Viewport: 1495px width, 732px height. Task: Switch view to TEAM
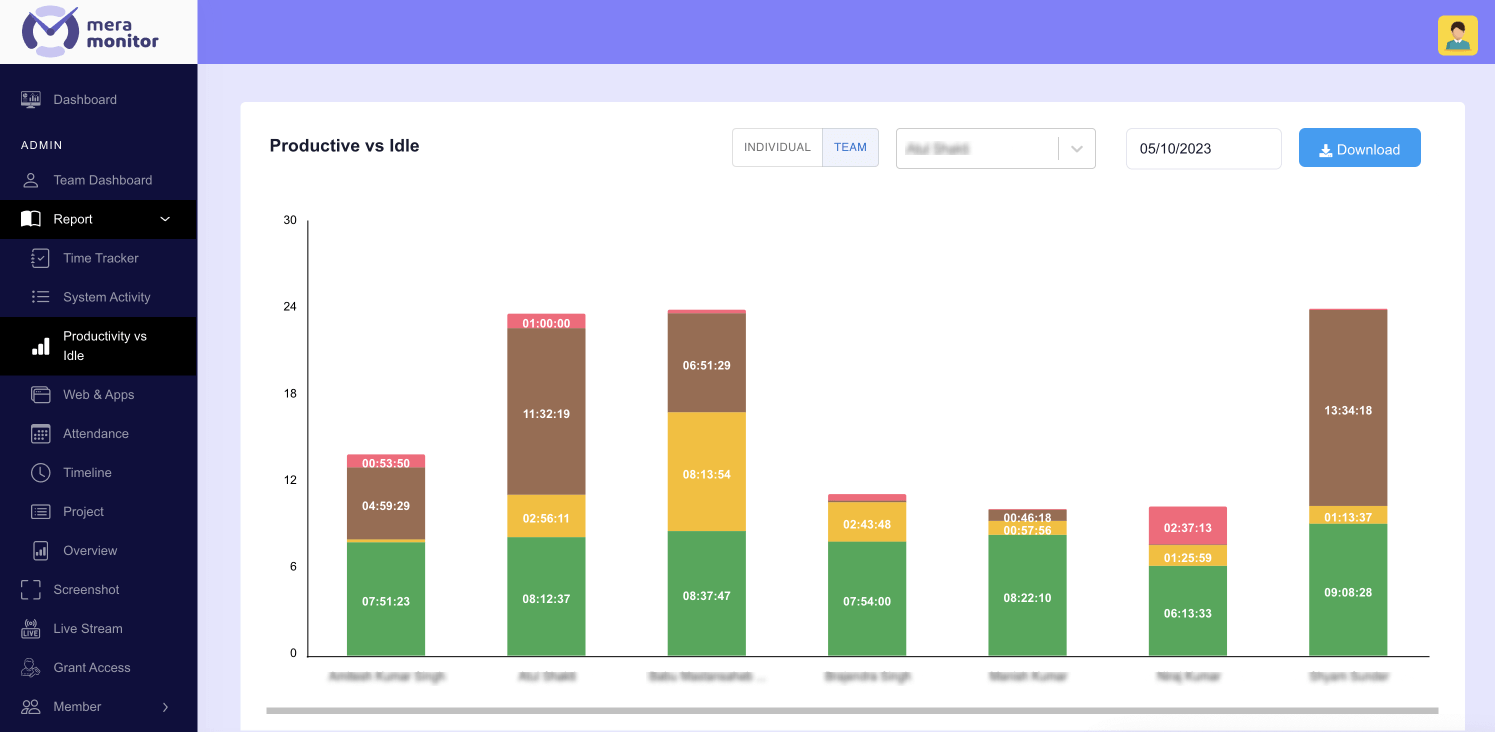(850, 147)
